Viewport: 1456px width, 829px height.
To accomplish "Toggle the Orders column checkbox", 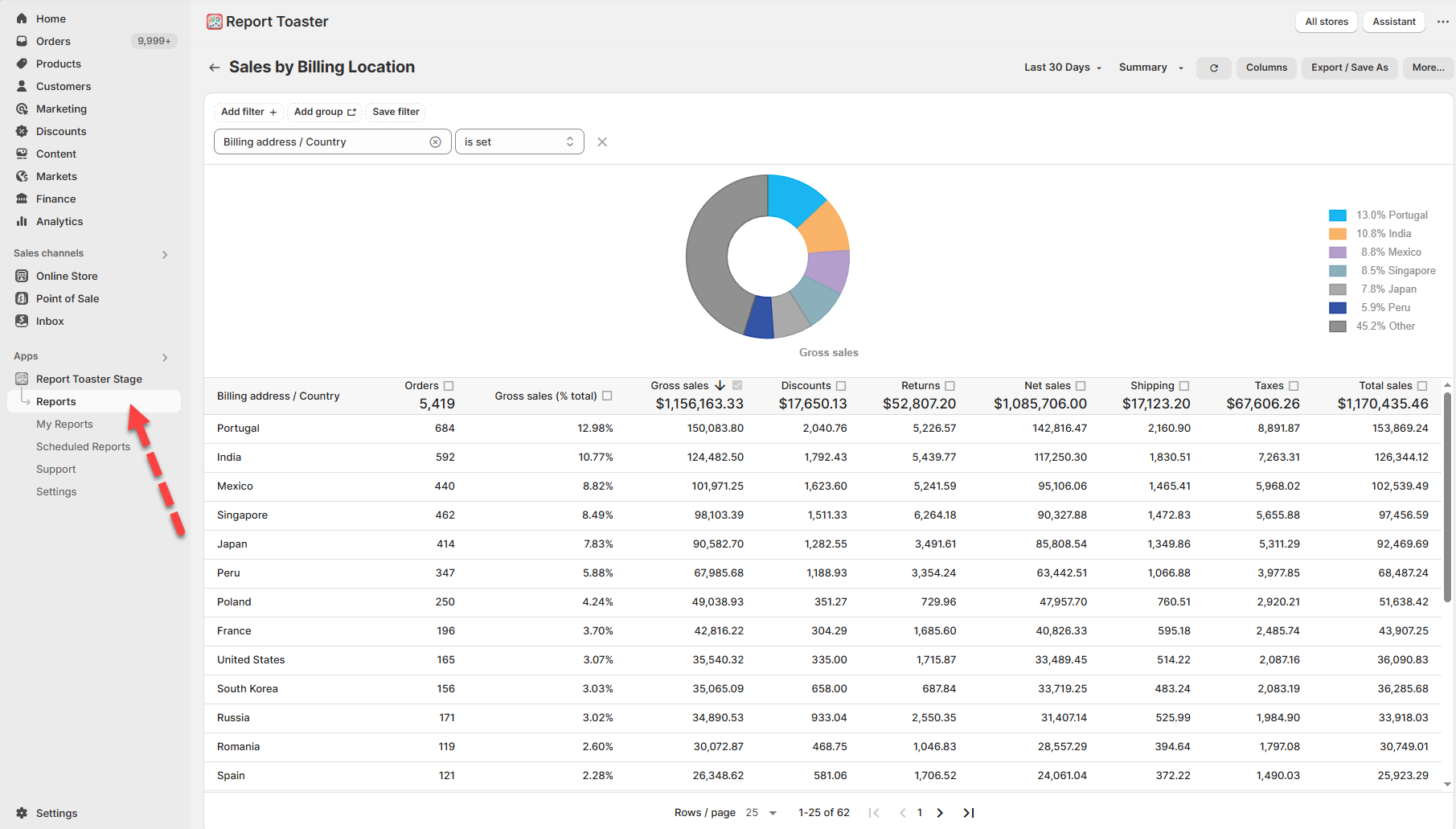I will [449, 386].
